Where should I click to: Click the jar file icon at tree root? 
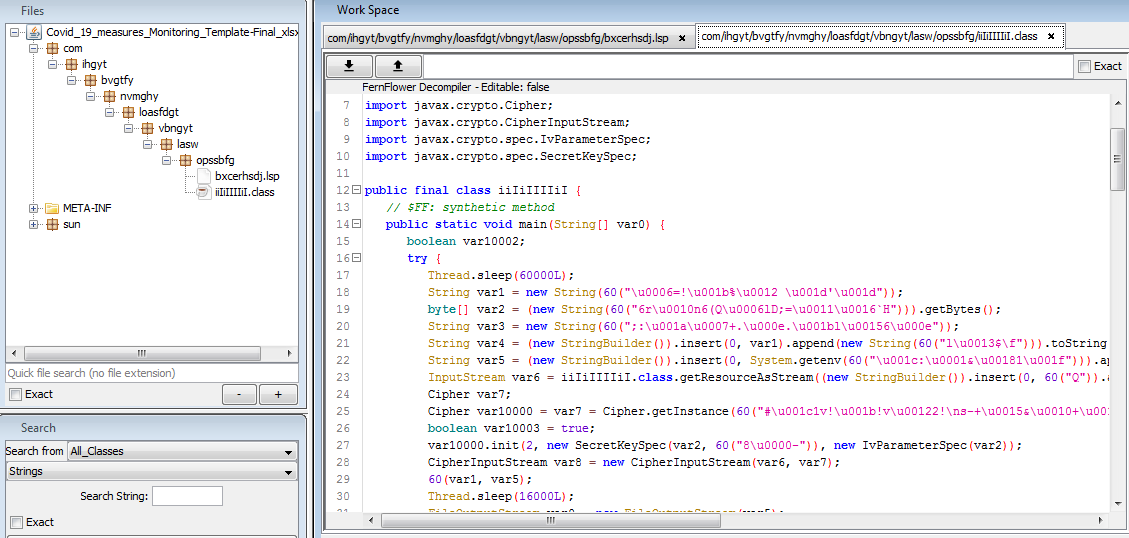(x=34, y=32)
